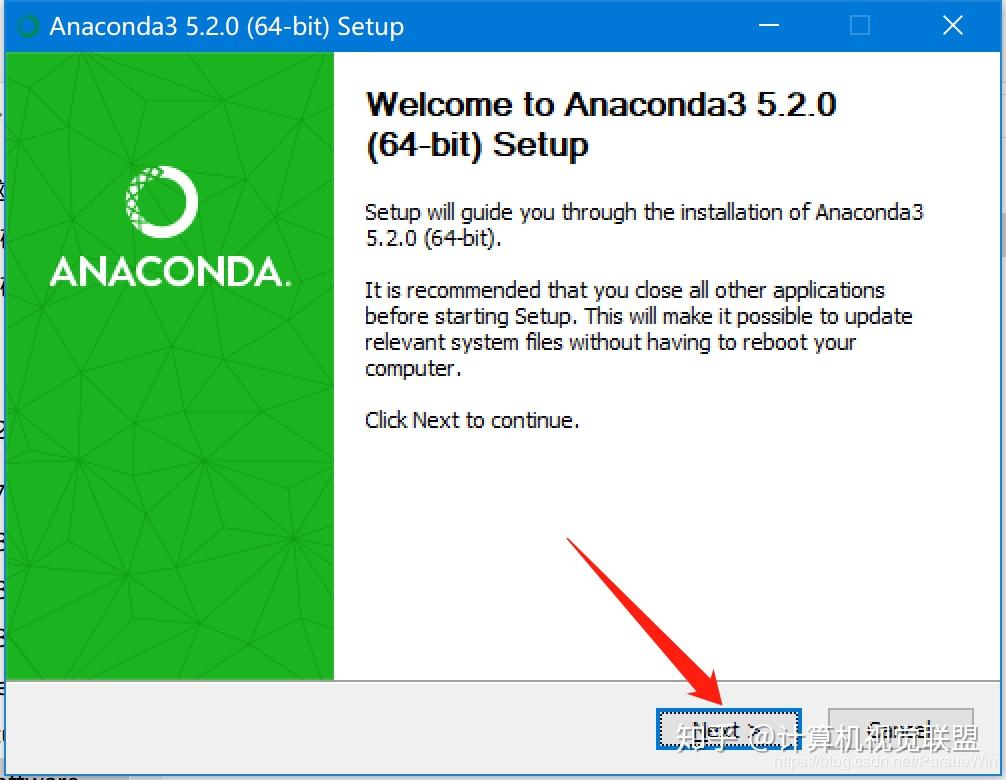Click the Anaconda icon in title bar

[28, 26]
